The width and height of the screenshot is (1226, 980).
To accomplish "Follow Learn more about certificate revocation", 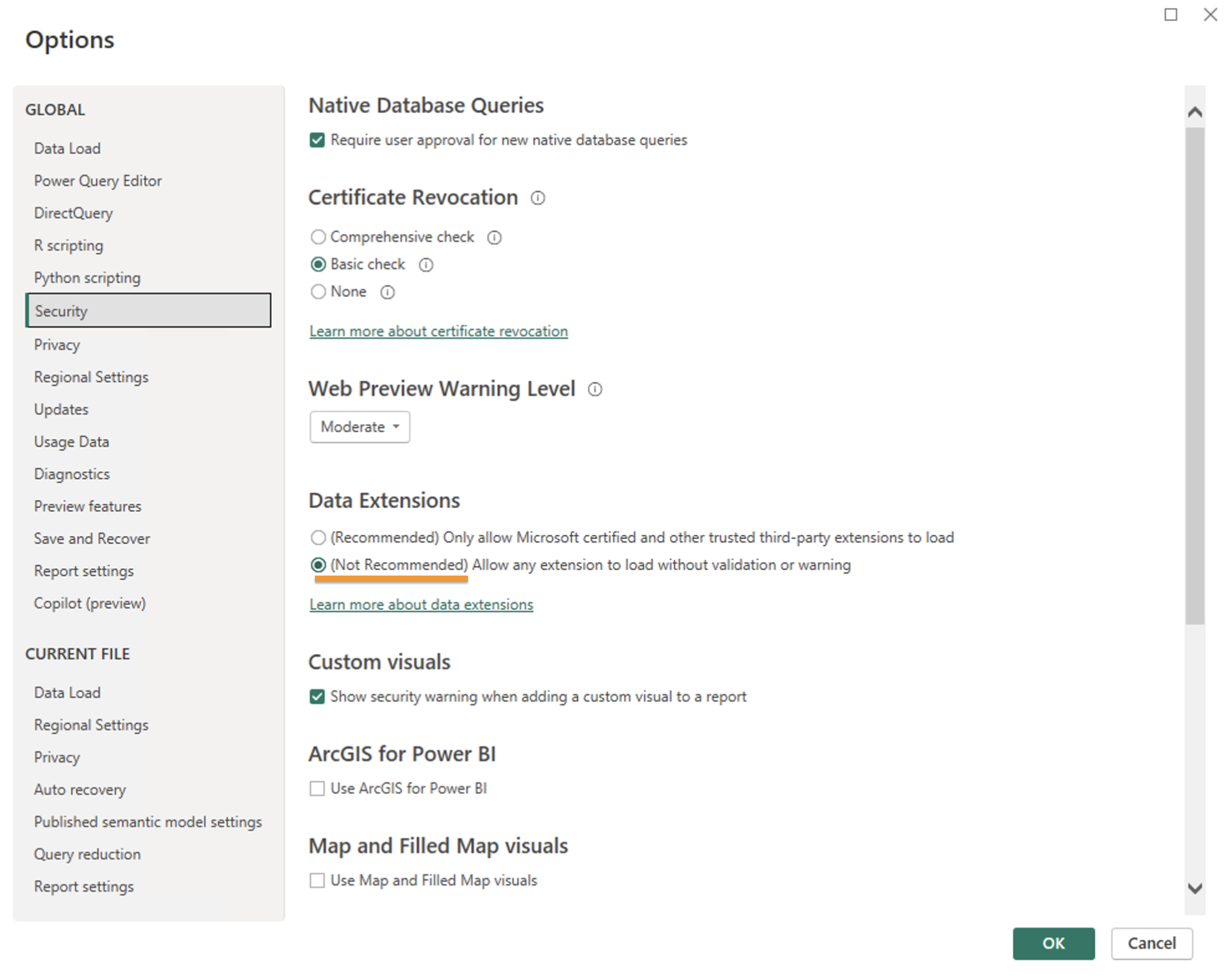I will (438, 330).
